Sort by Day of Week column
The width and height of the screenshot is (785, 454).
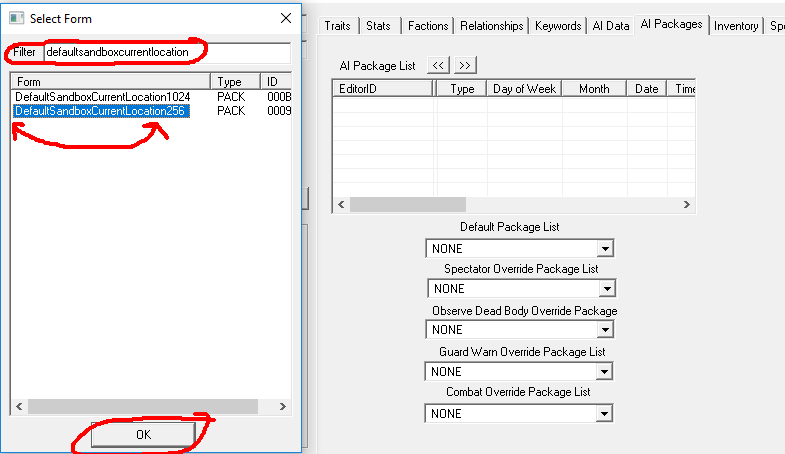pyautogui.click(x=524, y=89)
